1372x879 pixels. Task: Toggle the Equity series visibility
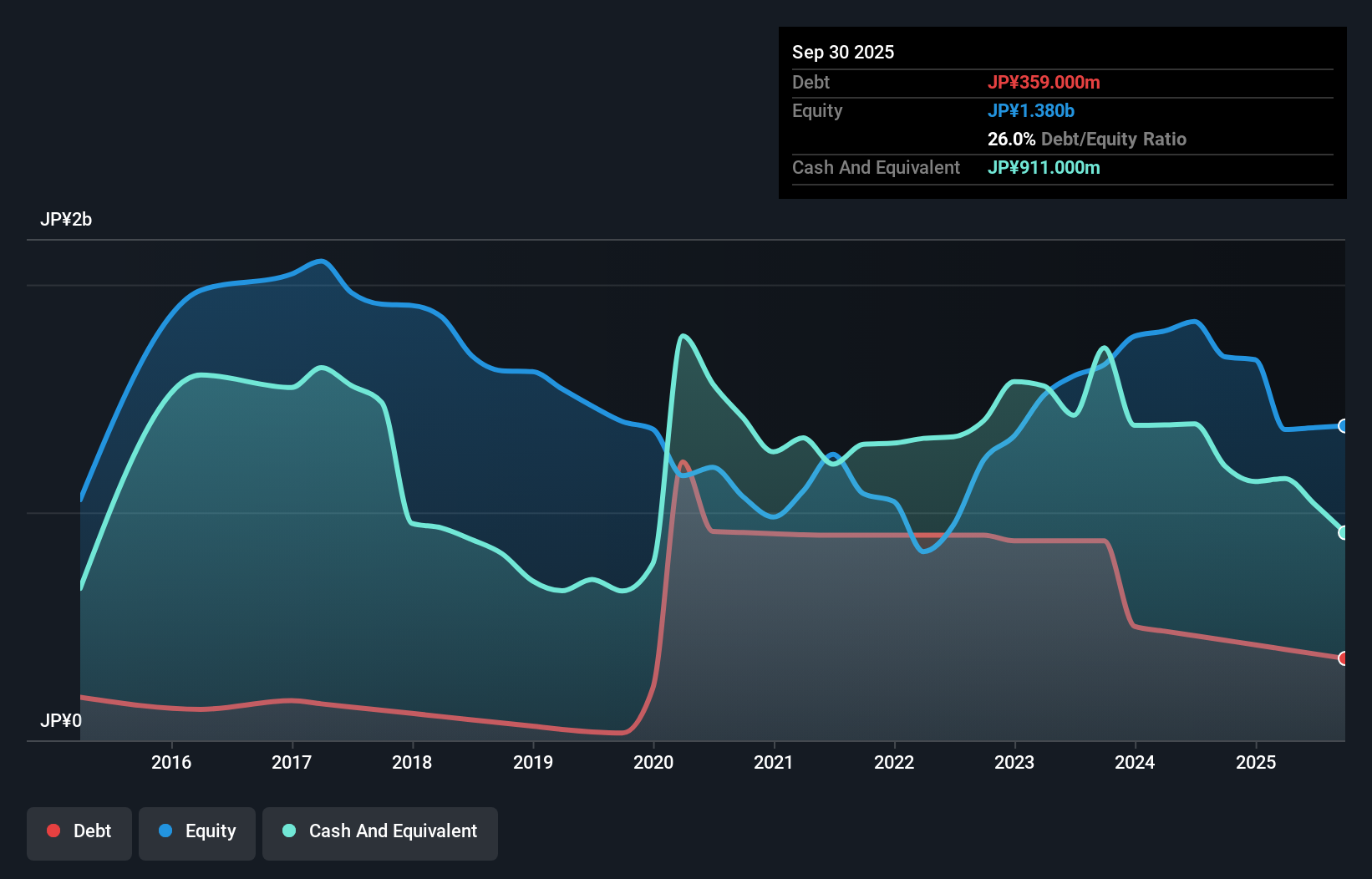197,831
